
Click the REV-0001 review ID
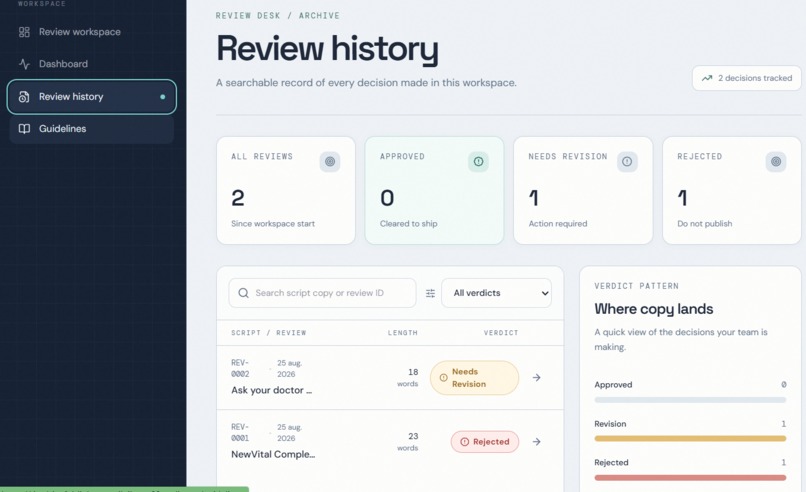(x=241, y=433)
